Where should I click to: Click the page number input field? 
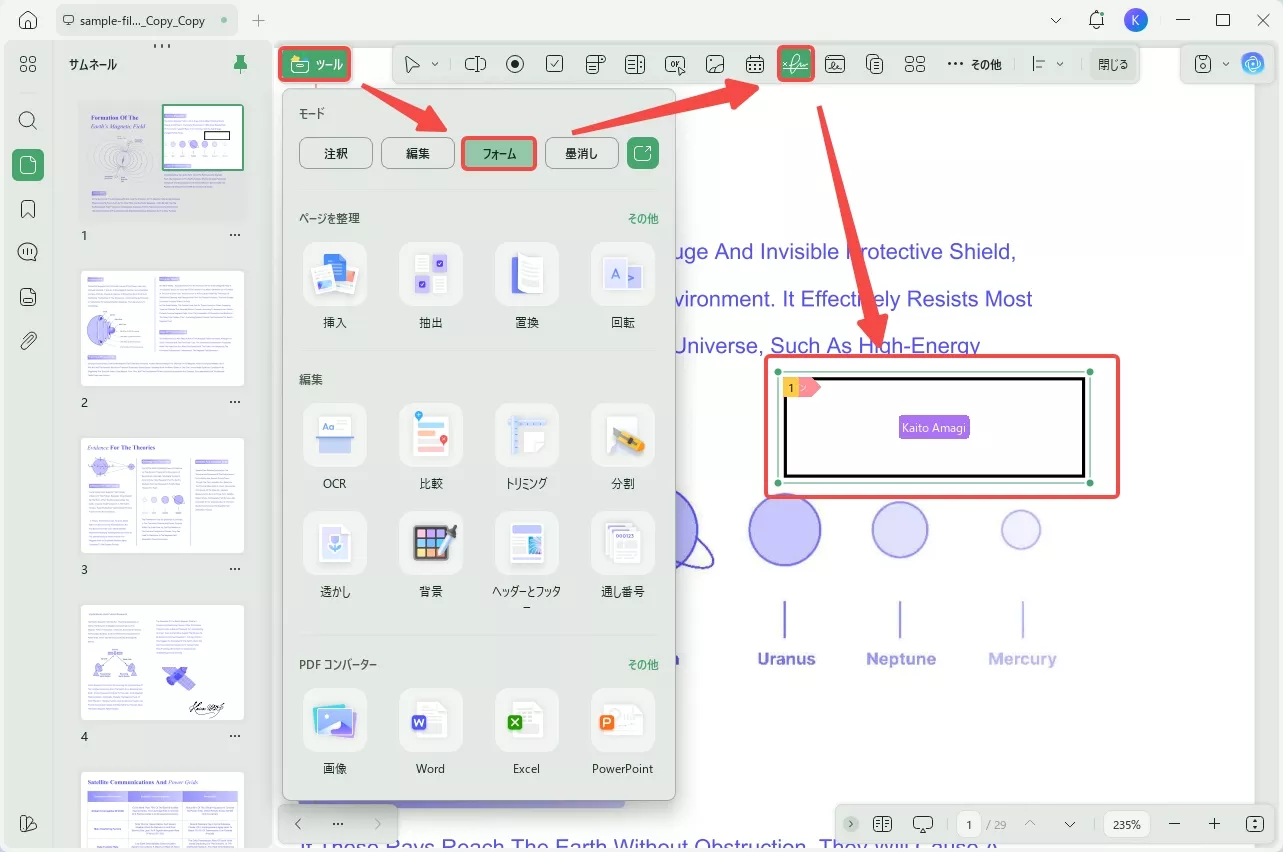pyautogui.click(x=968, y=824)
